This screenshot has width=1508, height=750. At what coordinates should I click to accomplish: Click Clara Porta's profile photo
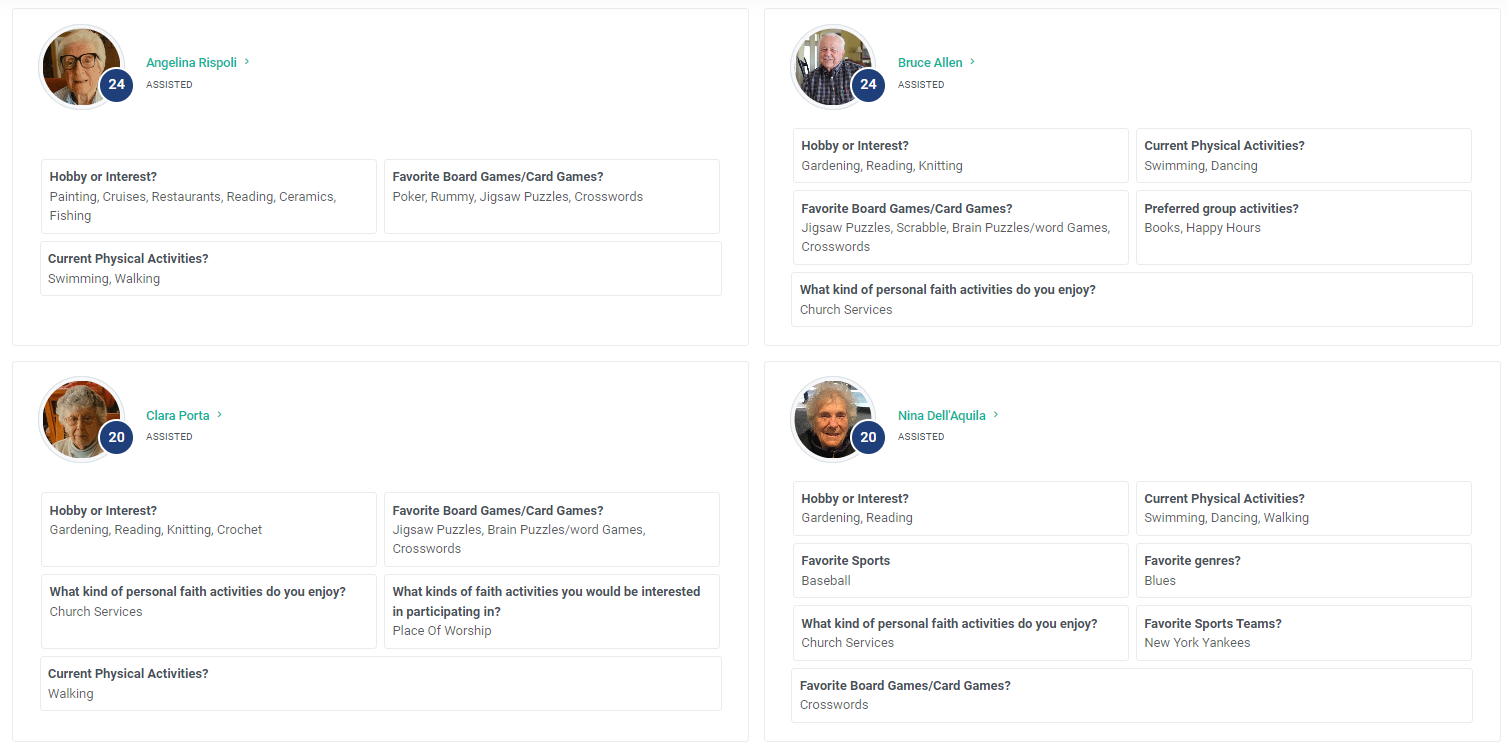[x=81, y=419]
